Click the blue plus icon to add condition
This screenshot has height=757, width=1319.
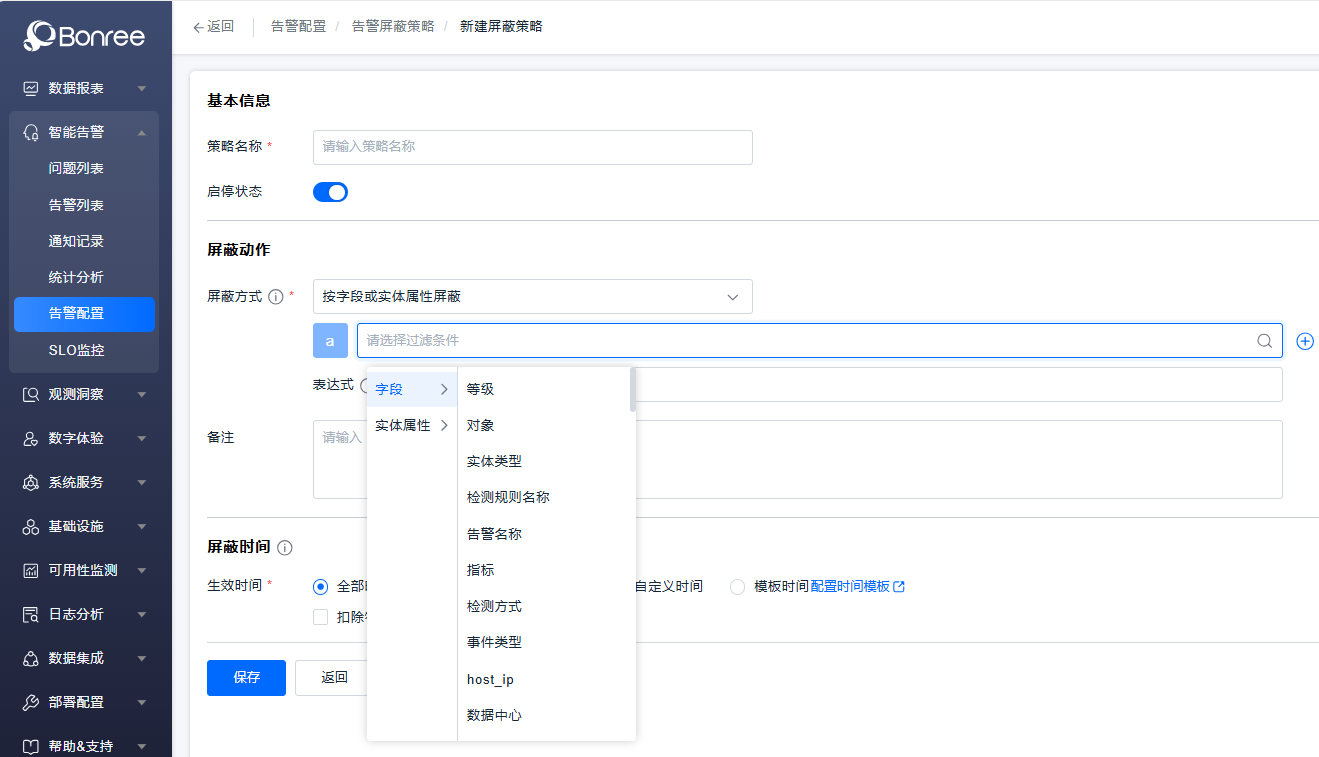(x=1304, y=340)
